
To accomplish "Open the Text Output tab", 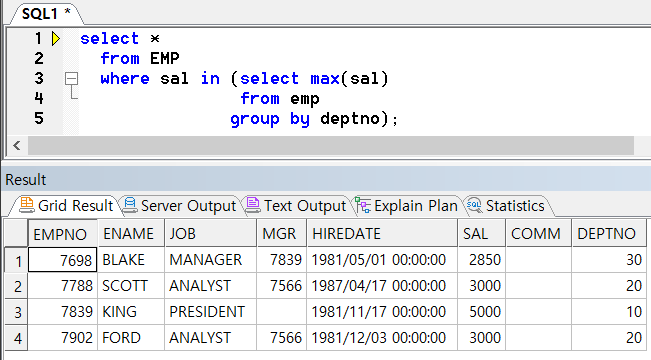I will 296,206.
